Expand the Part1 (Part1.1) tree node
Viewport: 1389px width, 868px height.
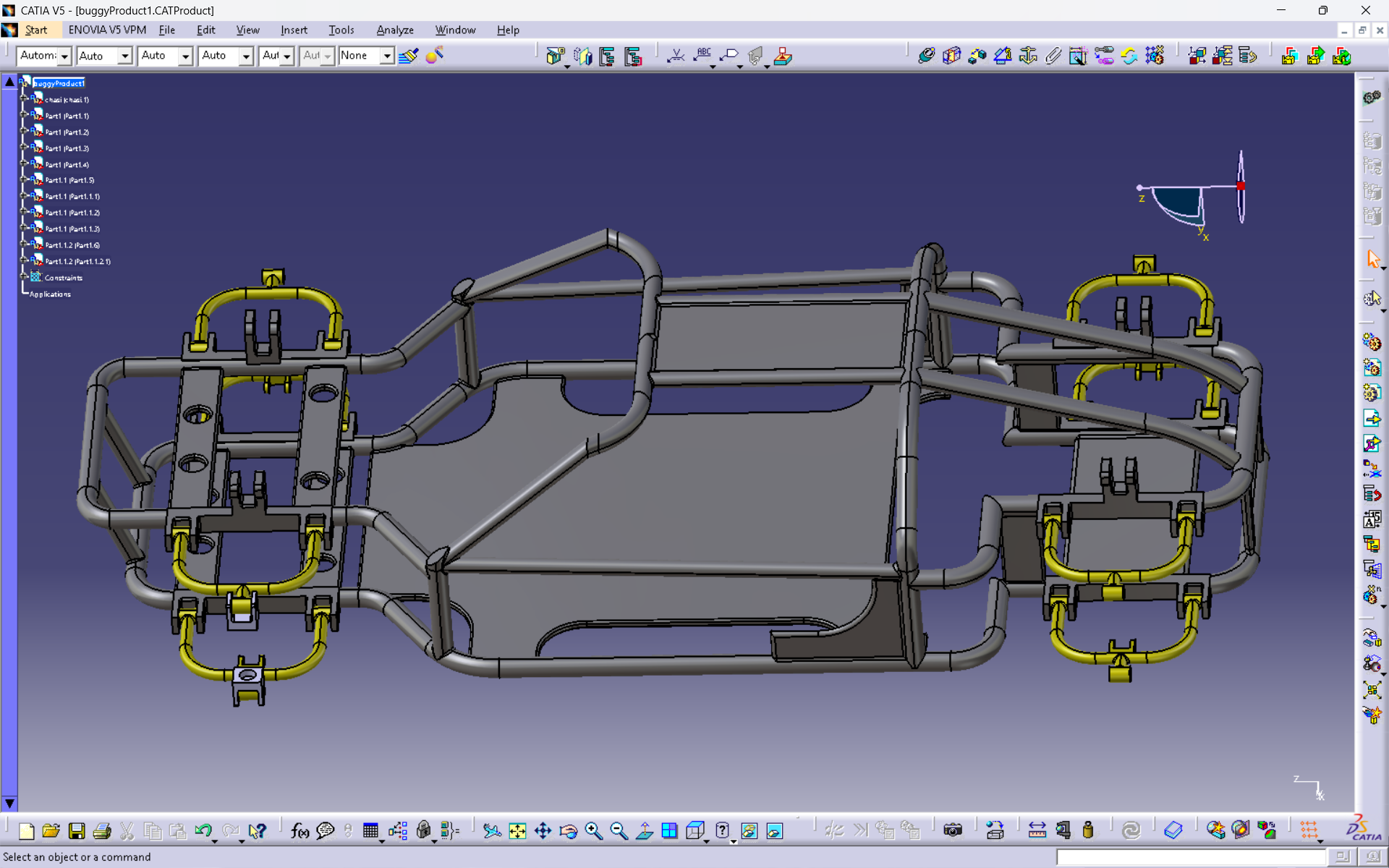click(24, 115)
